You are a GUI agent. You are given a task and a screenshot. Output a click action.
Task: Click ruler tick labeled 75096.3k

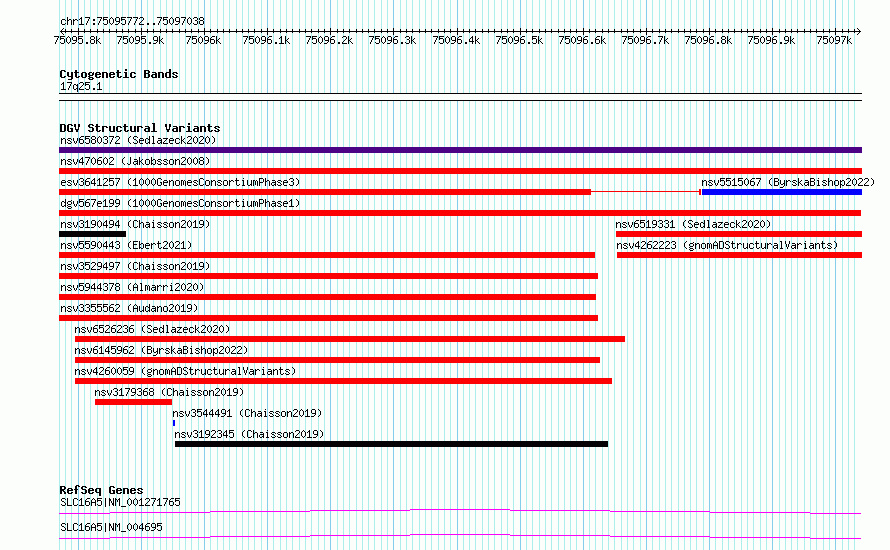click(x=392, y=40)
